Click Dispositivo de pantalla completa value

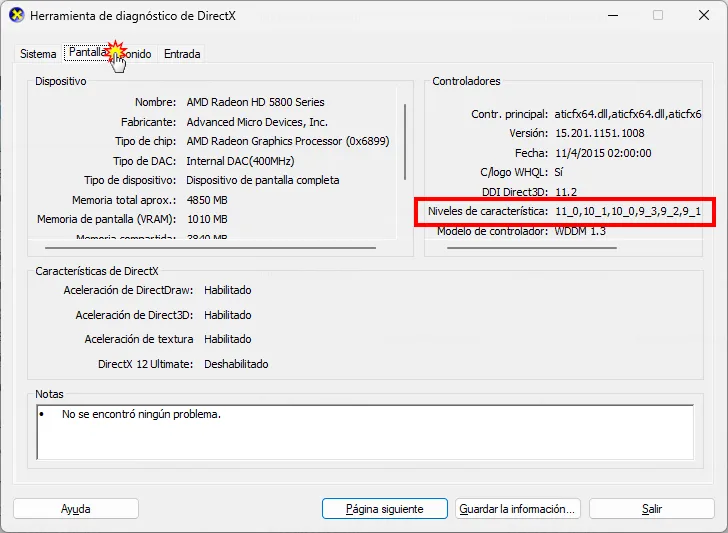[x=262, y=180]
